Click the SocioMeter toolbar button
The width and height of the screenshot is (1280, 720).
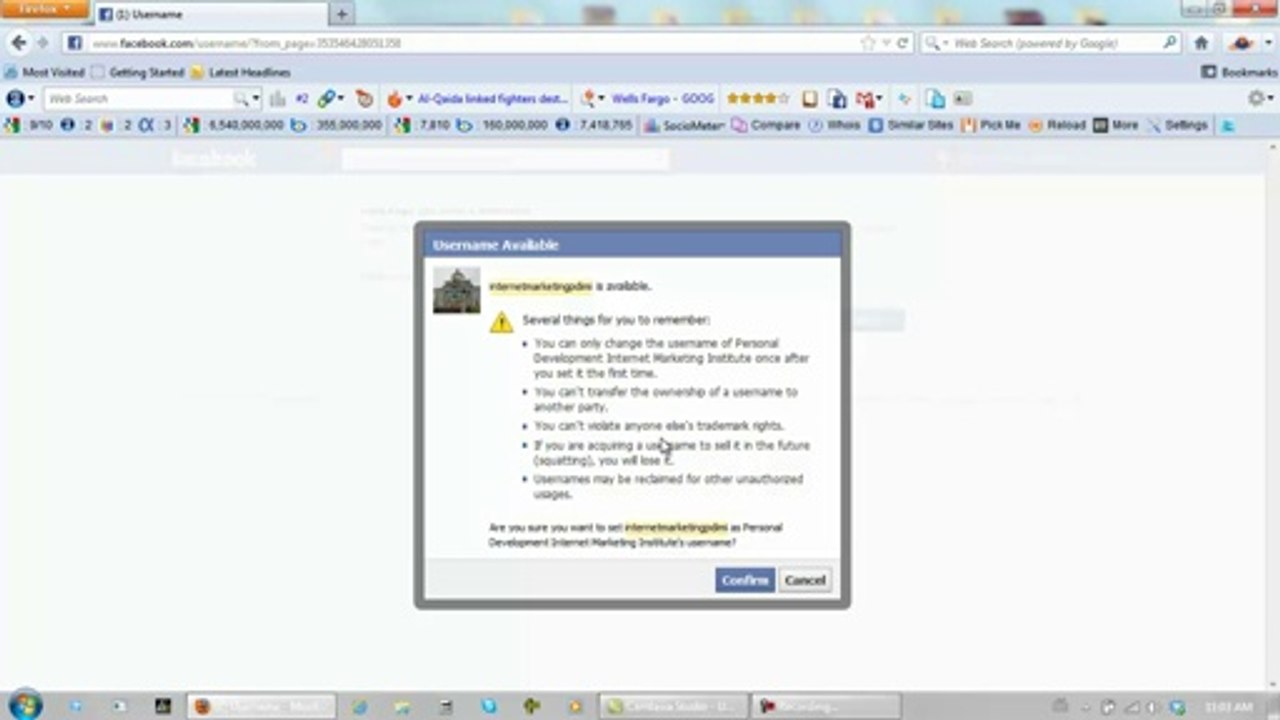click(683, 125)
